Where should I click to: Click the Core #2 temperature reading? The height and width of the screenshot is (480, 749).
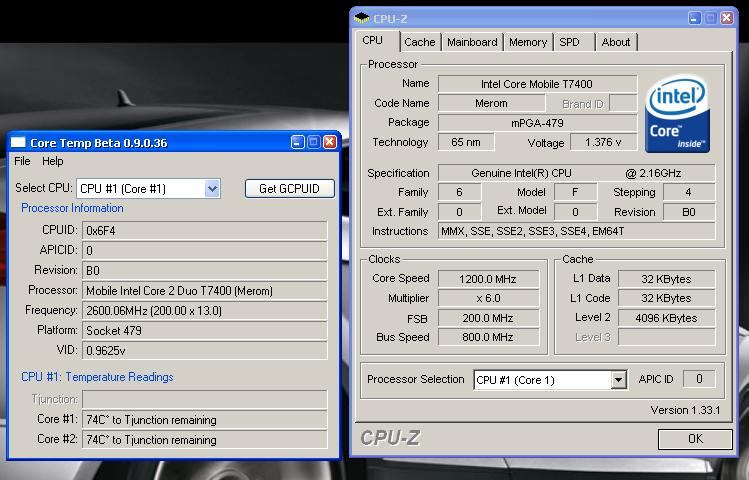[204, 440]
